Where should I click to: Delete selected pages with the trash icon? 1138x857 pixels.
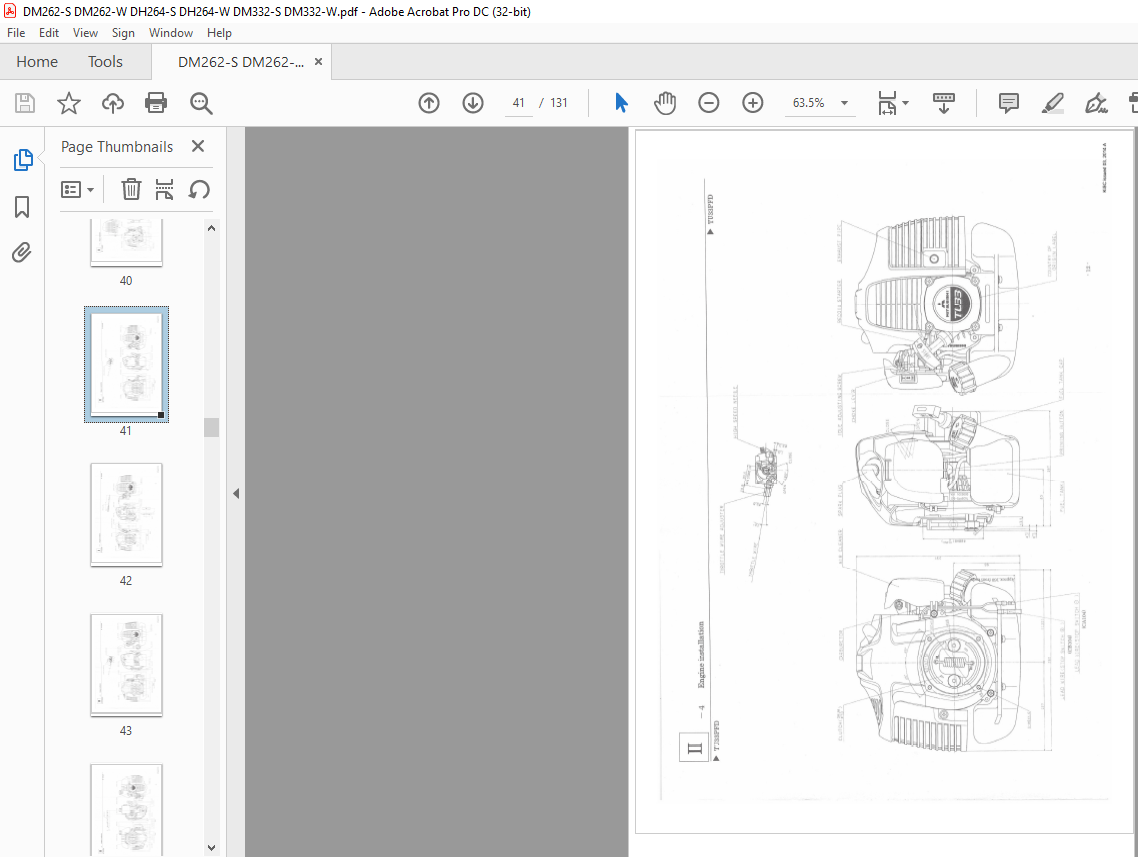coord(131,189)
